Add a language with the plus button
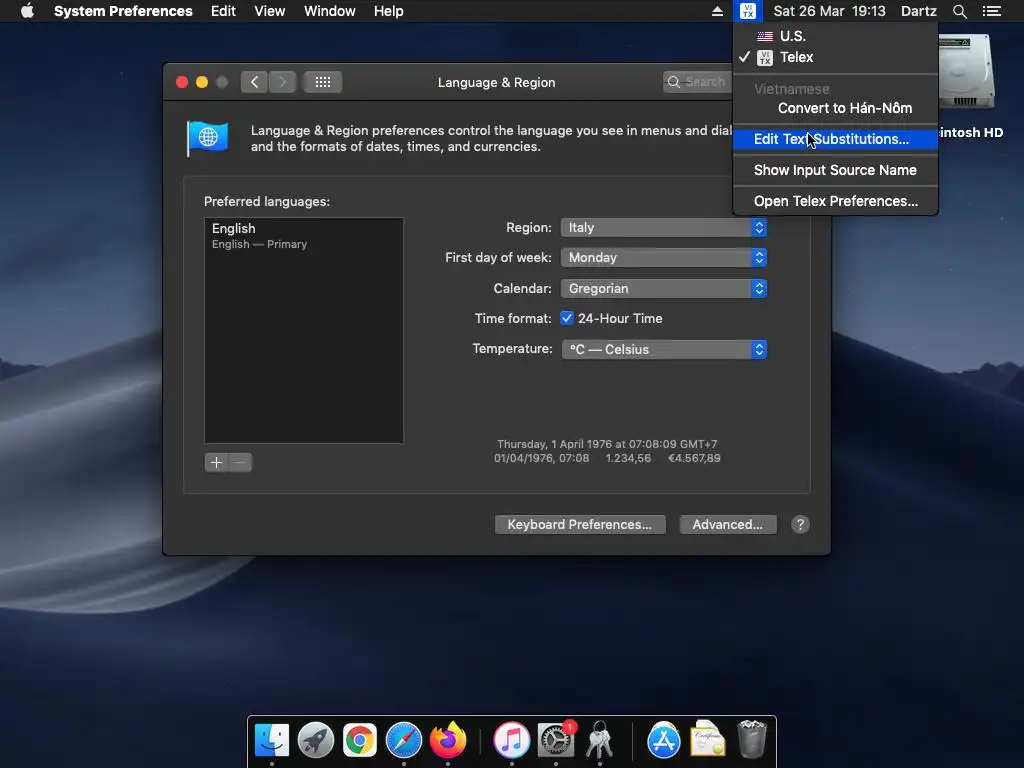 point(216,462)
